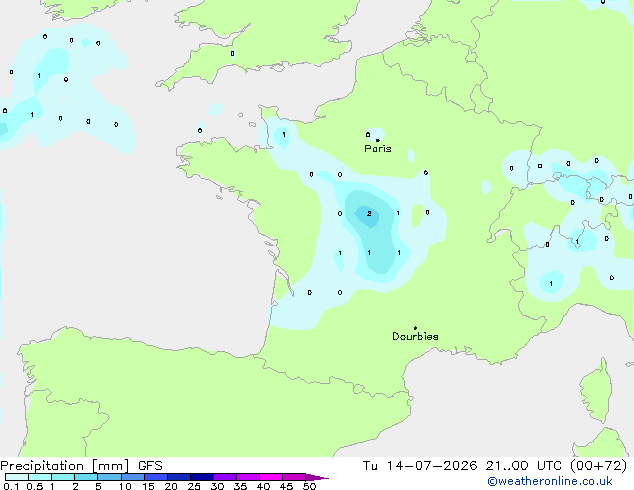Viewport: 634px width, 490px height.
Task: Click the "(00+72)" forecast offset text
Action: tap(598, 466)
